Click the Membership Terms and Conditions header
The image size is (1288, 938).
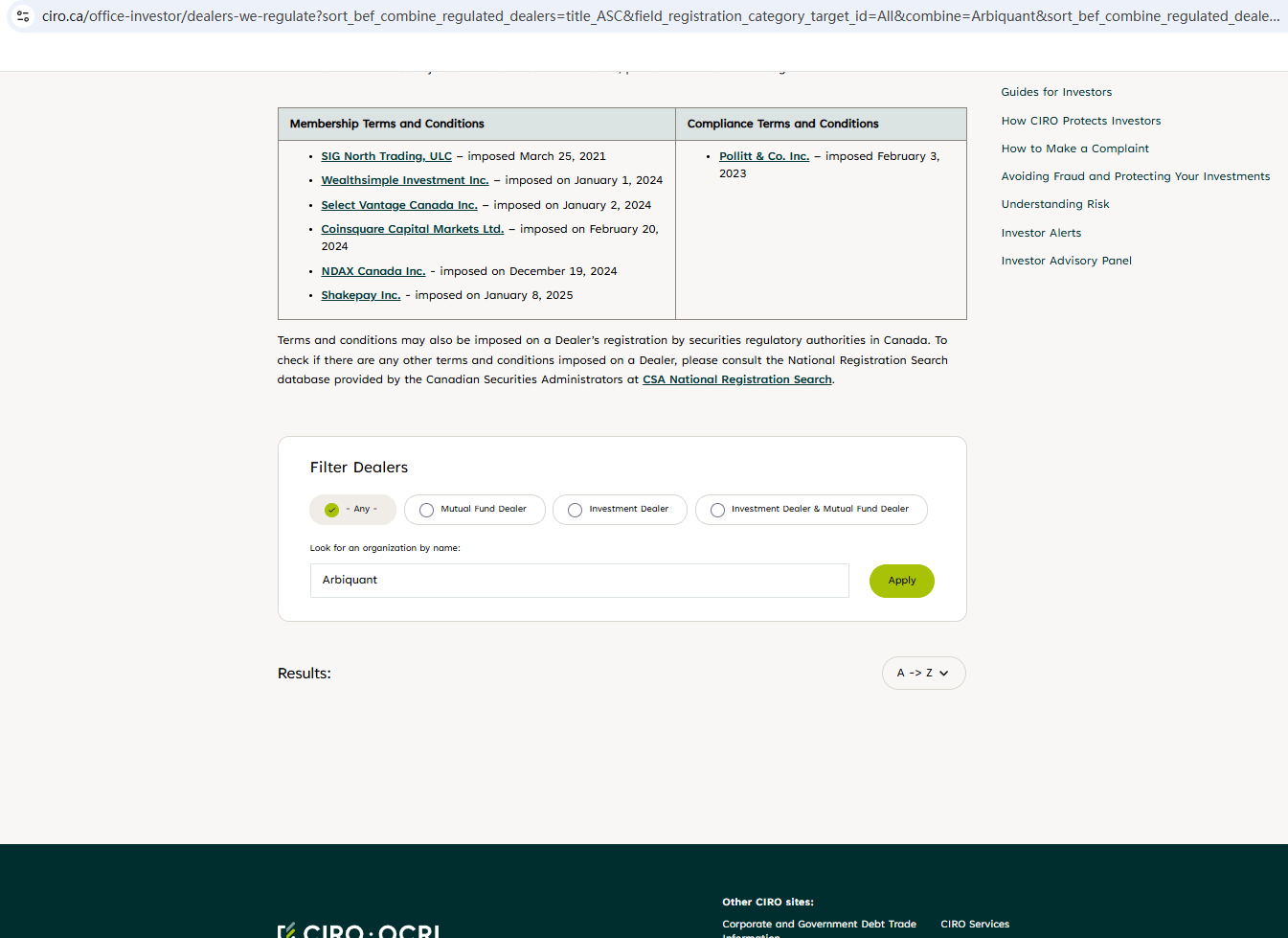[x=387, y=124]
